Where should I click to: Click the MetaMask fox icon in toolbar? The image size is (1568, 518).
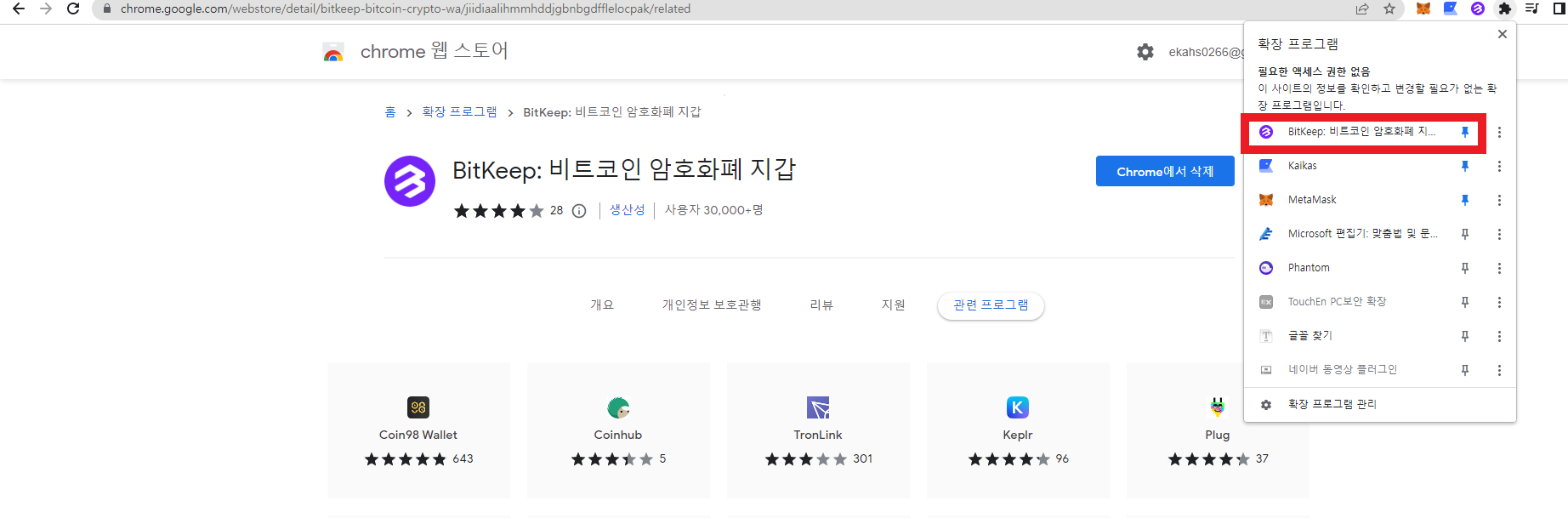tap(1423, 9)
